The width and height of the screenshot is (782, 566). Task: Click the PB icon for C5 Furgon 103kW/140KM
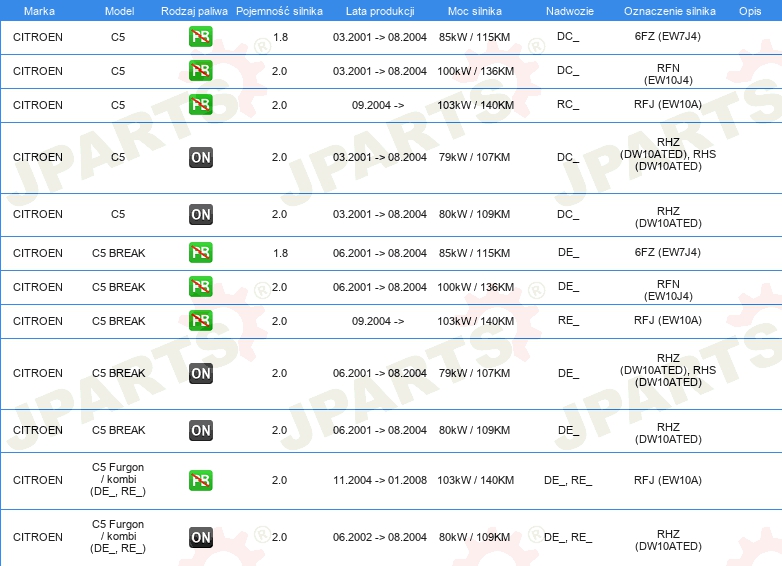pos(200,480)
